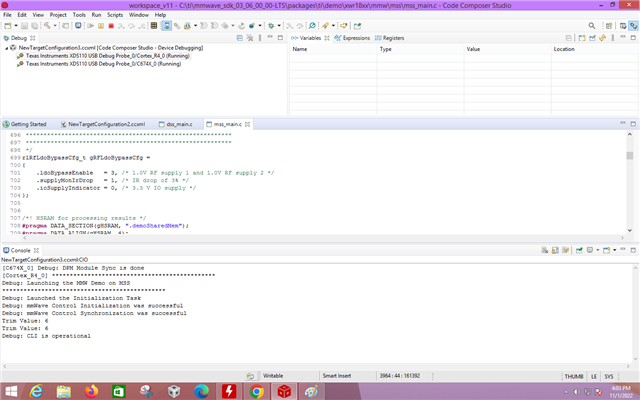Click the memory grid icon in toolbar
Viewport: 640px width, 400px height.
click(154, 26)
